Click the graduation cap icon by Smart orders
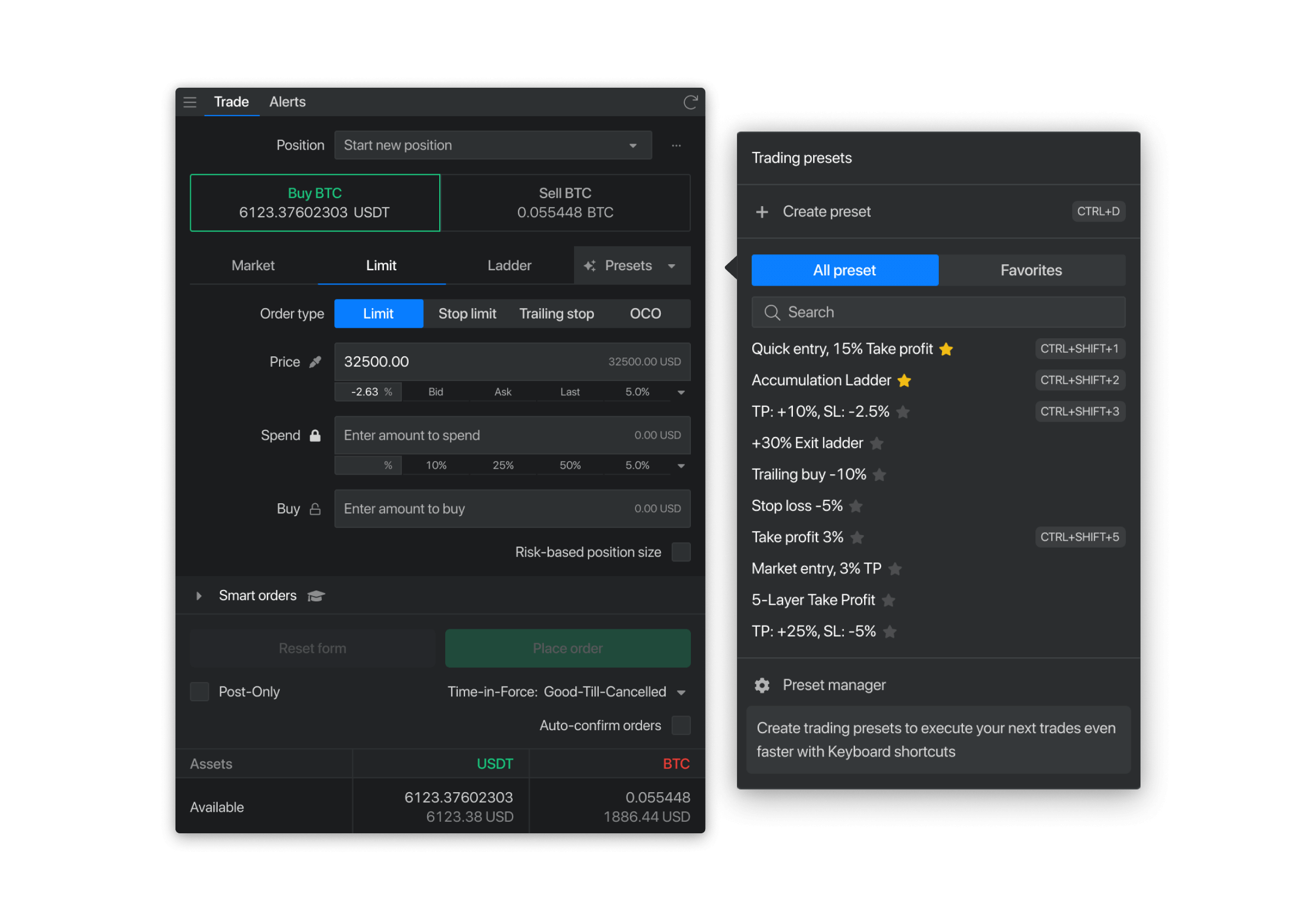The image size is (1316, 921). click(316, 596)
